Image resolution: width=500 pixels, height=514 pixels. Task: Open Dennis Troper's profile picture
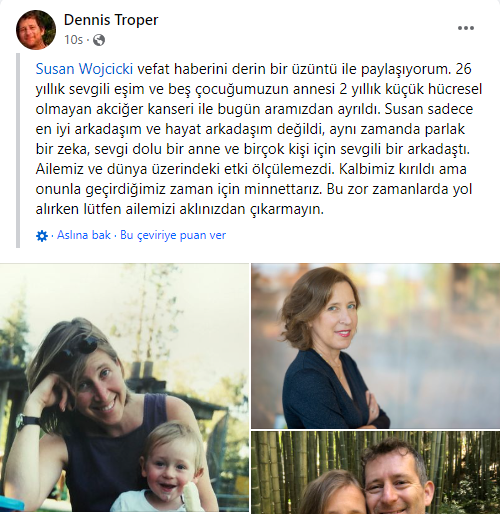(36, 30)
